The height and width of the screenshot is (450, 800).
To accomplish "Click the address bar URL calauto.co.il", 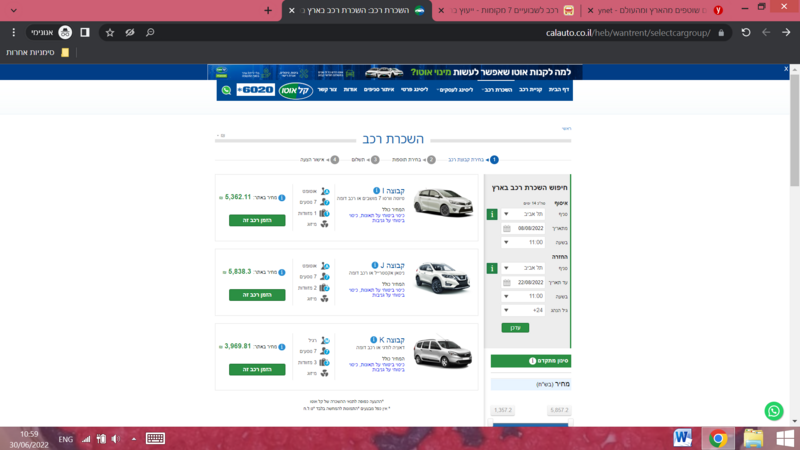I will point(628,33).
